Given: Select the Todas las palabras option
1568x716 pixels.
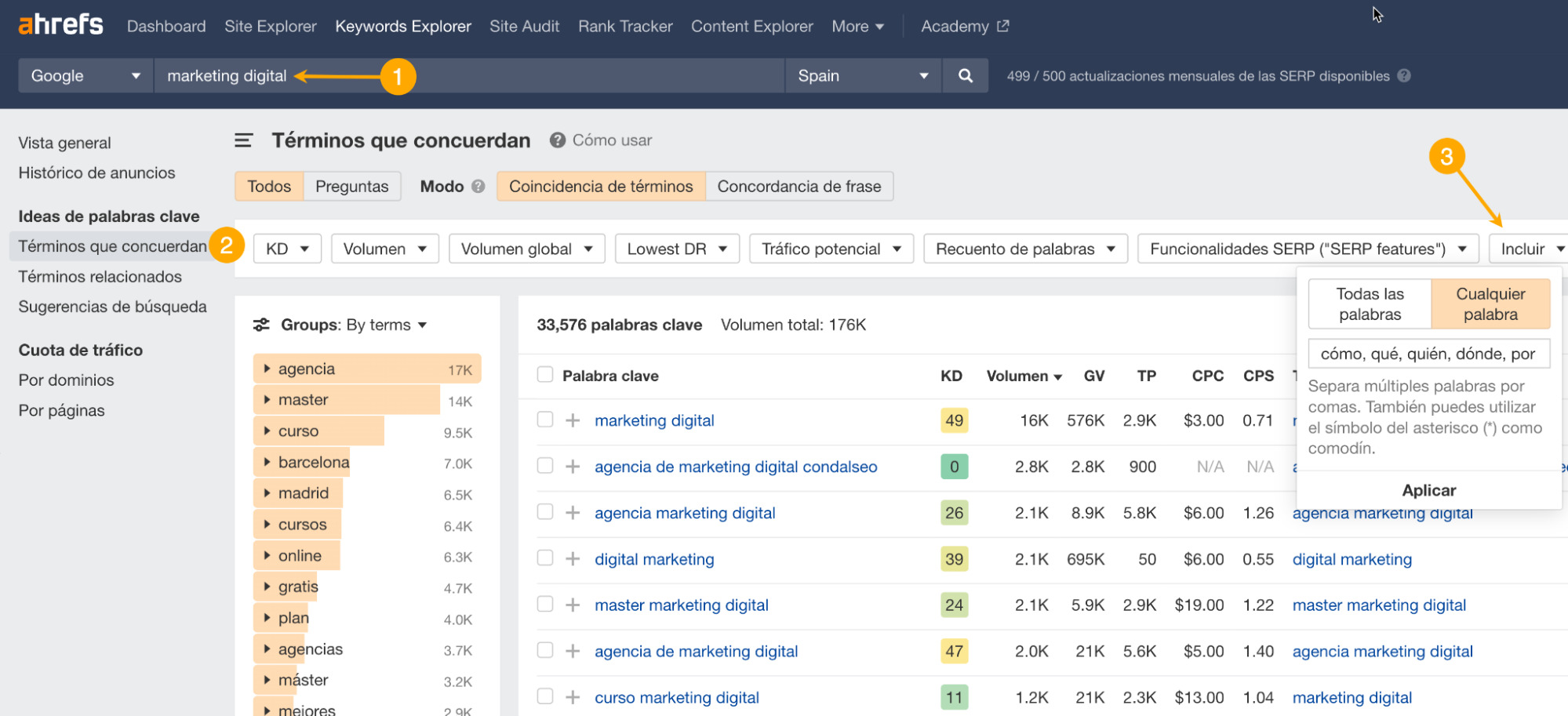Looking at the screenshot, I should point(1369,303).
